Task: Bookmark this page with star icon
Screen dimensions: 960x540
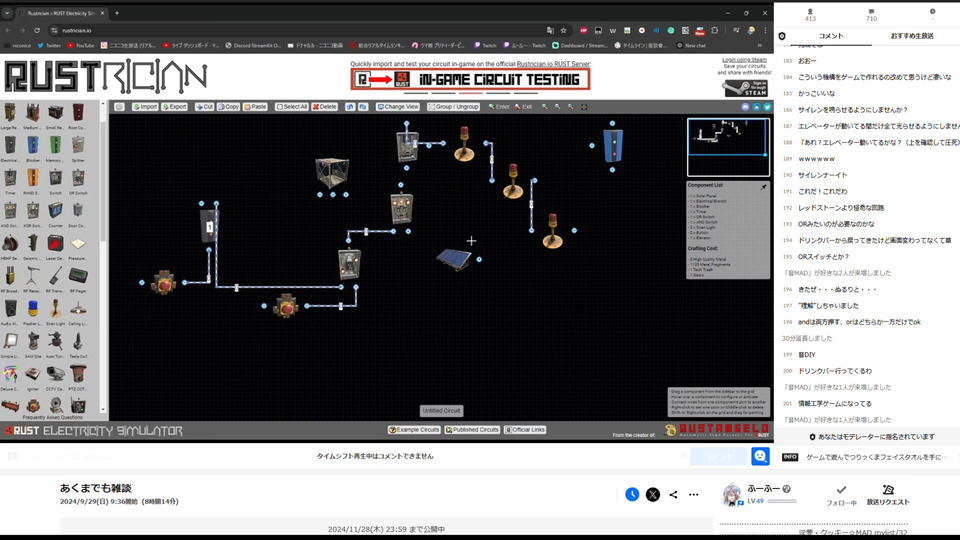Action: 563,30
